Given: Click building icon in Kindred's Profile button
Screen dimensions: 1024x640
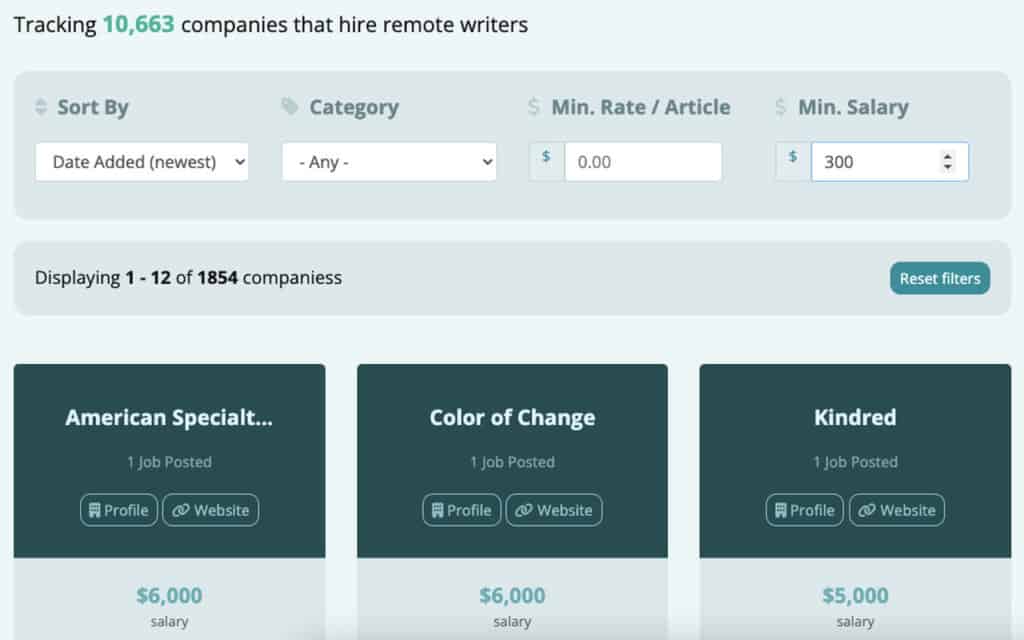Looking at the screenshot, I should pos(779,510).
